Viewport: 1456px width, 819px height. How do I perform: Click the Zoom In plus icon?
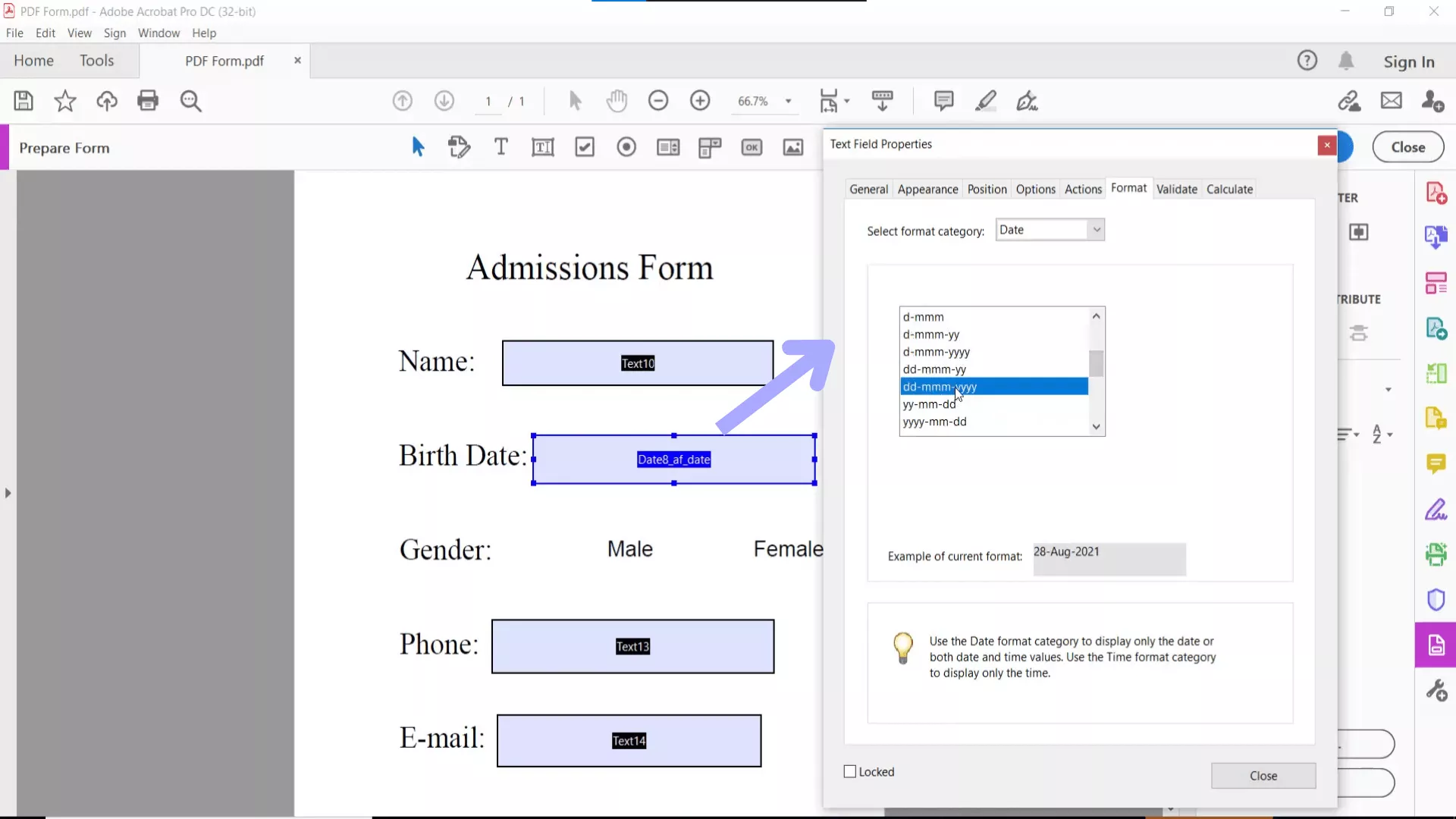(x=700, y=101)
